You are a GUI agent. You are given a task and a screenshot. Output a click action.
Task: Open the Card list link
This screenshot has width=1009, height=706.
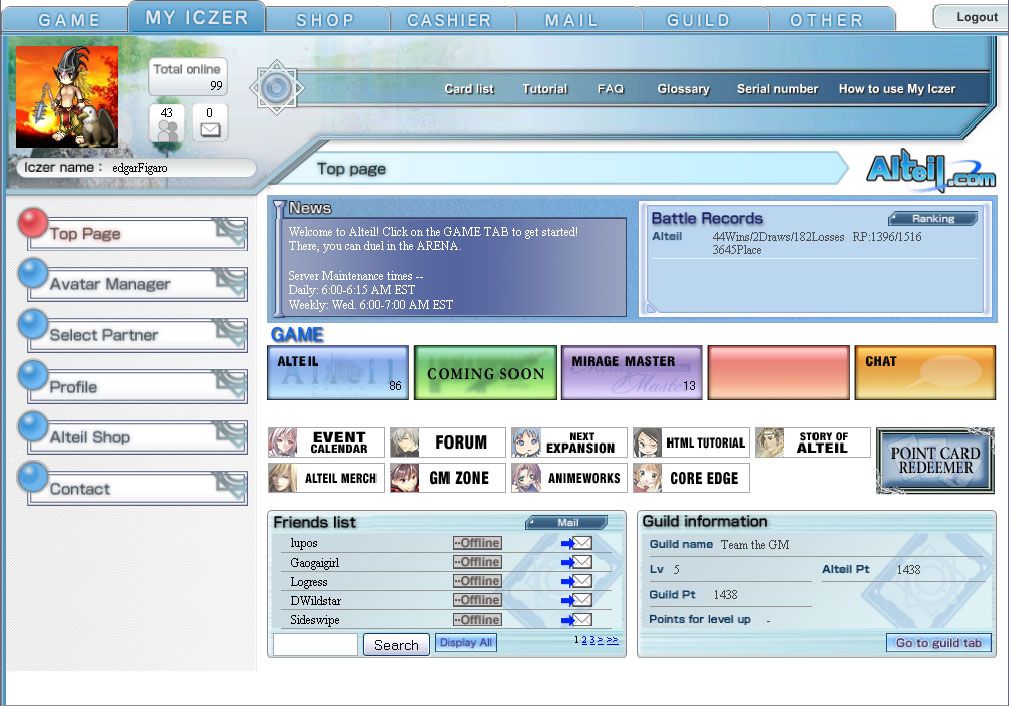[469, 89]
